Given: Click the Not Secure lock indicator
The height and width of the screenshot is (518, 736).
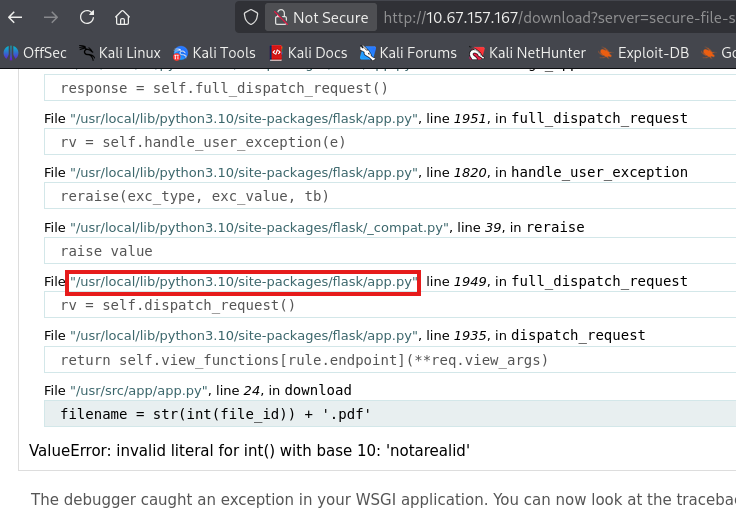Looking at the screenshot, I should pos(322,17).
